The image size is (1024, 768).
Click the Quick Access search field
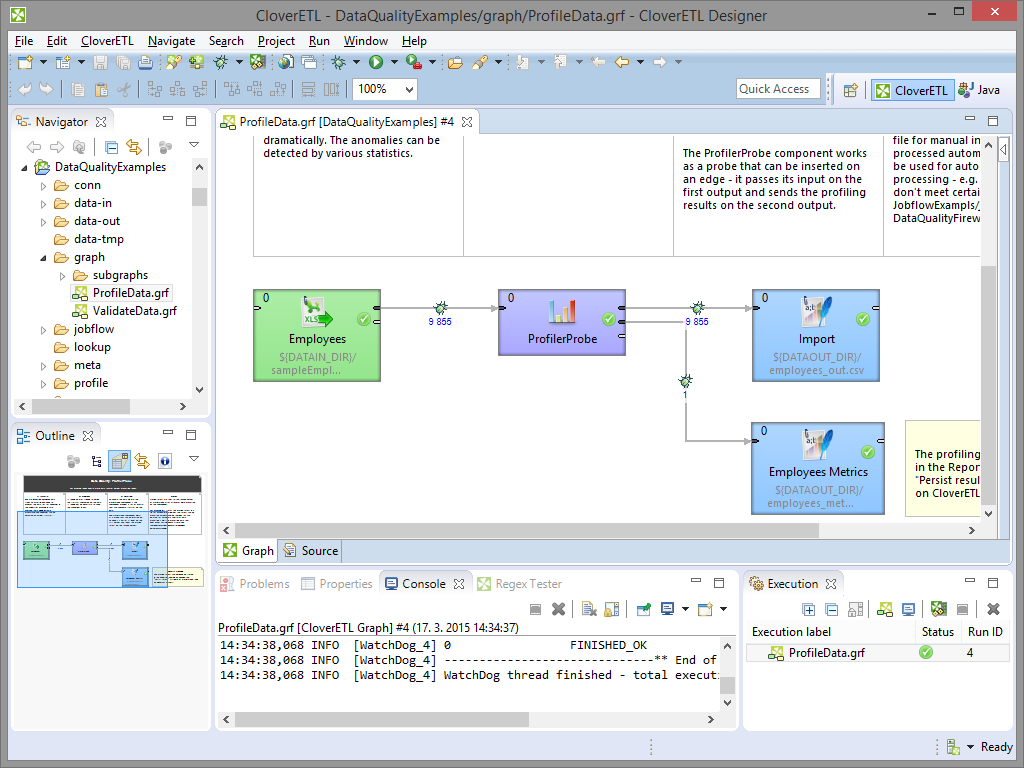(776, 89)
